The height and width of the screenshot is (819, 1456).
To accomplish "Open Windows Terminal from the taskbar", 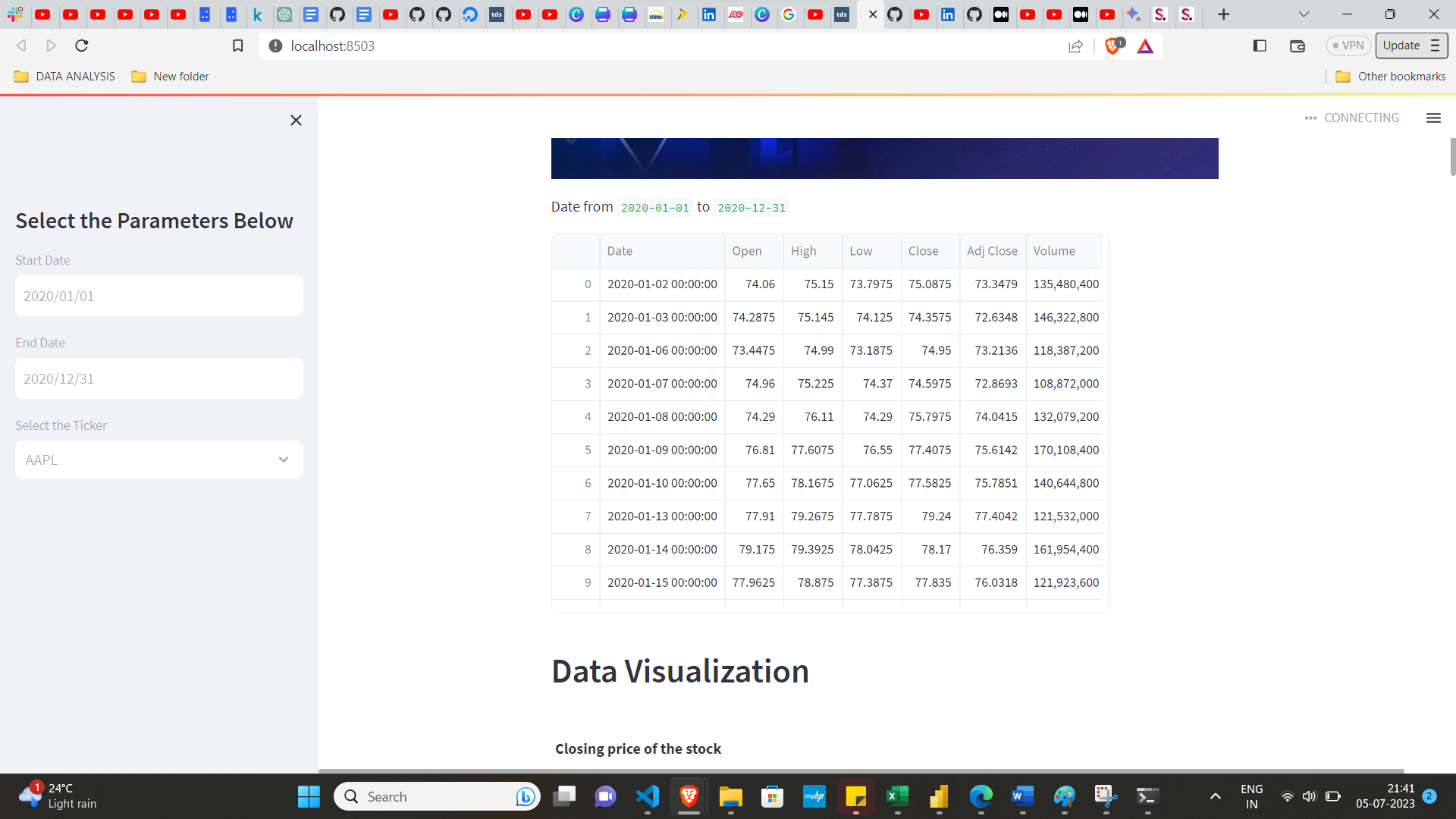I will [1148, 796].
